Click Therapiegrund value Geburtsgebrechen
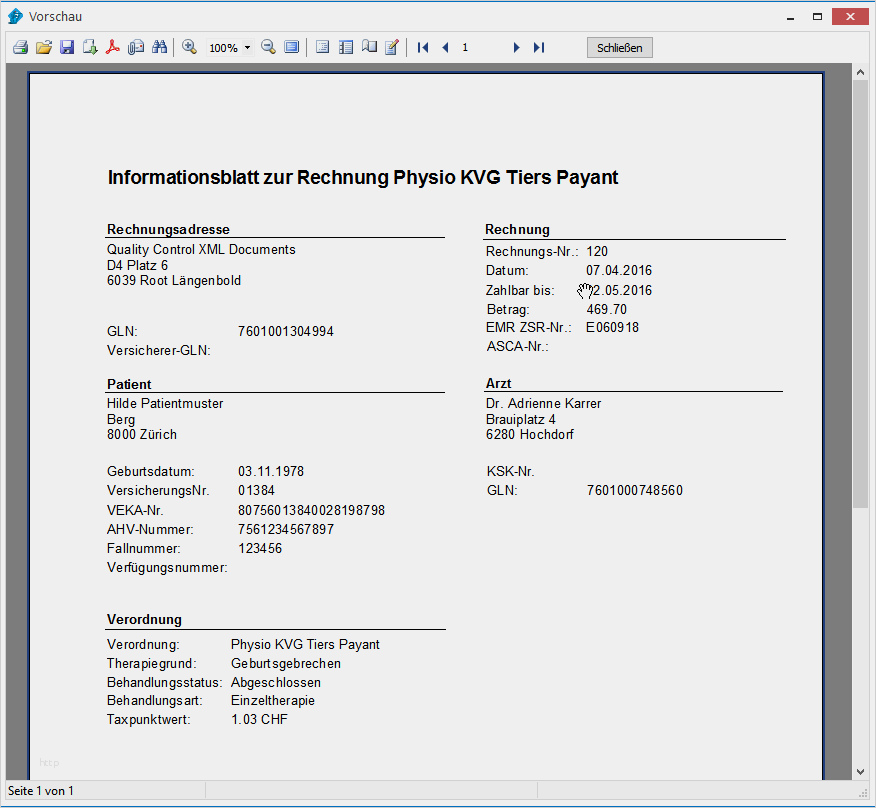This screenshot has height=808, width=876. click(286, 664)
